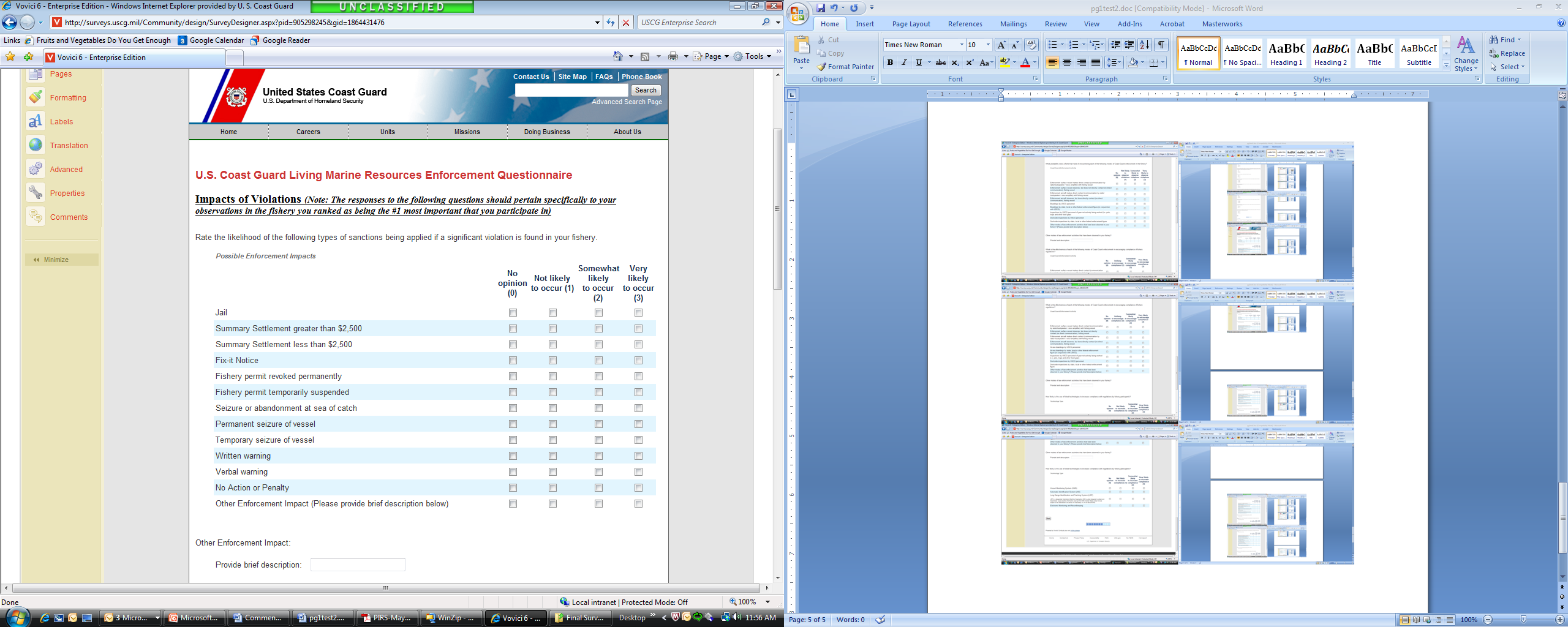This screenshot has height=627, width=1568.
Task: Check 'No opinion' box for Jail row
Action: pos(513,313)
